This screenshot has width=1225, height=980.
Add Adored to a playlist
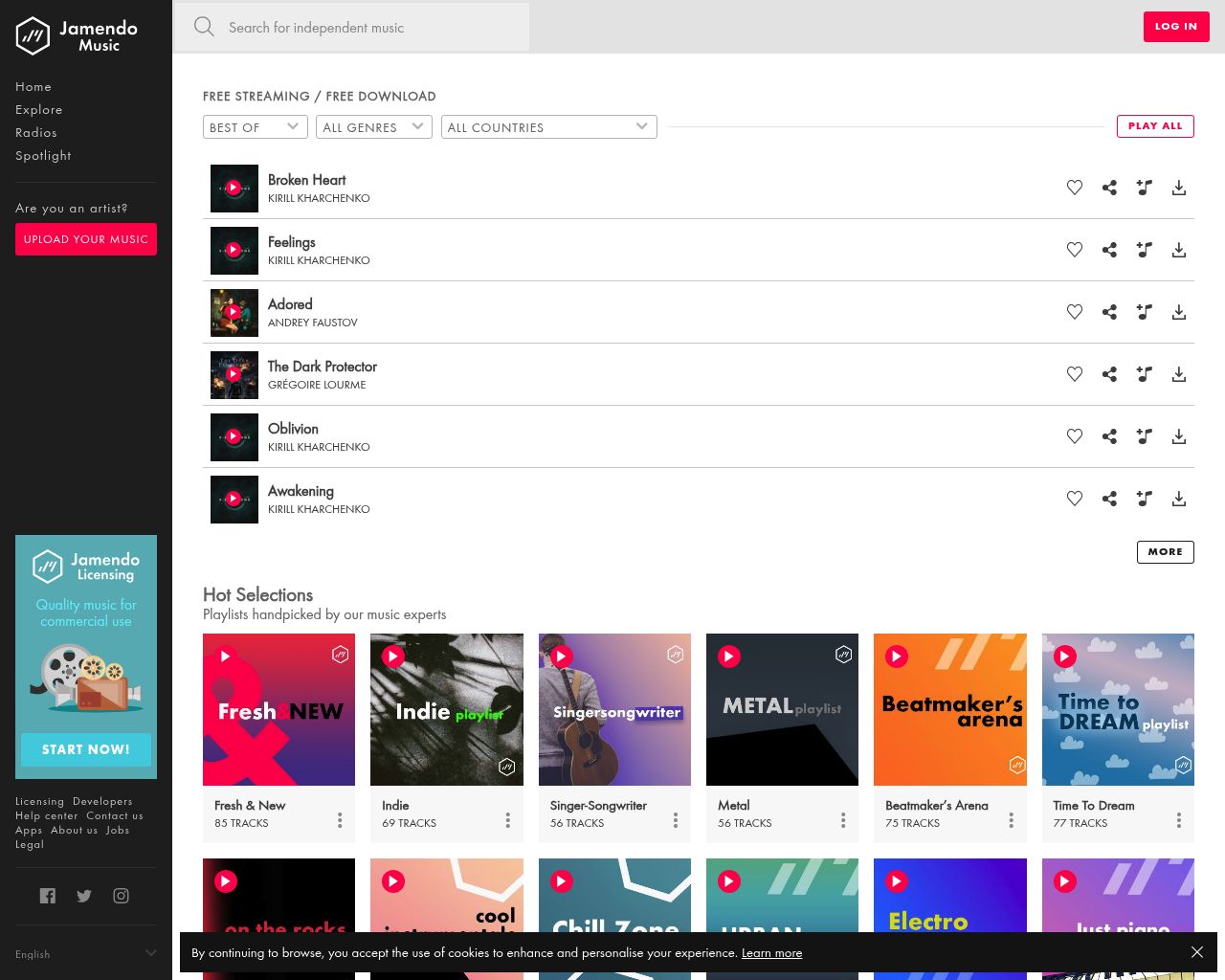pos(1144,312)
